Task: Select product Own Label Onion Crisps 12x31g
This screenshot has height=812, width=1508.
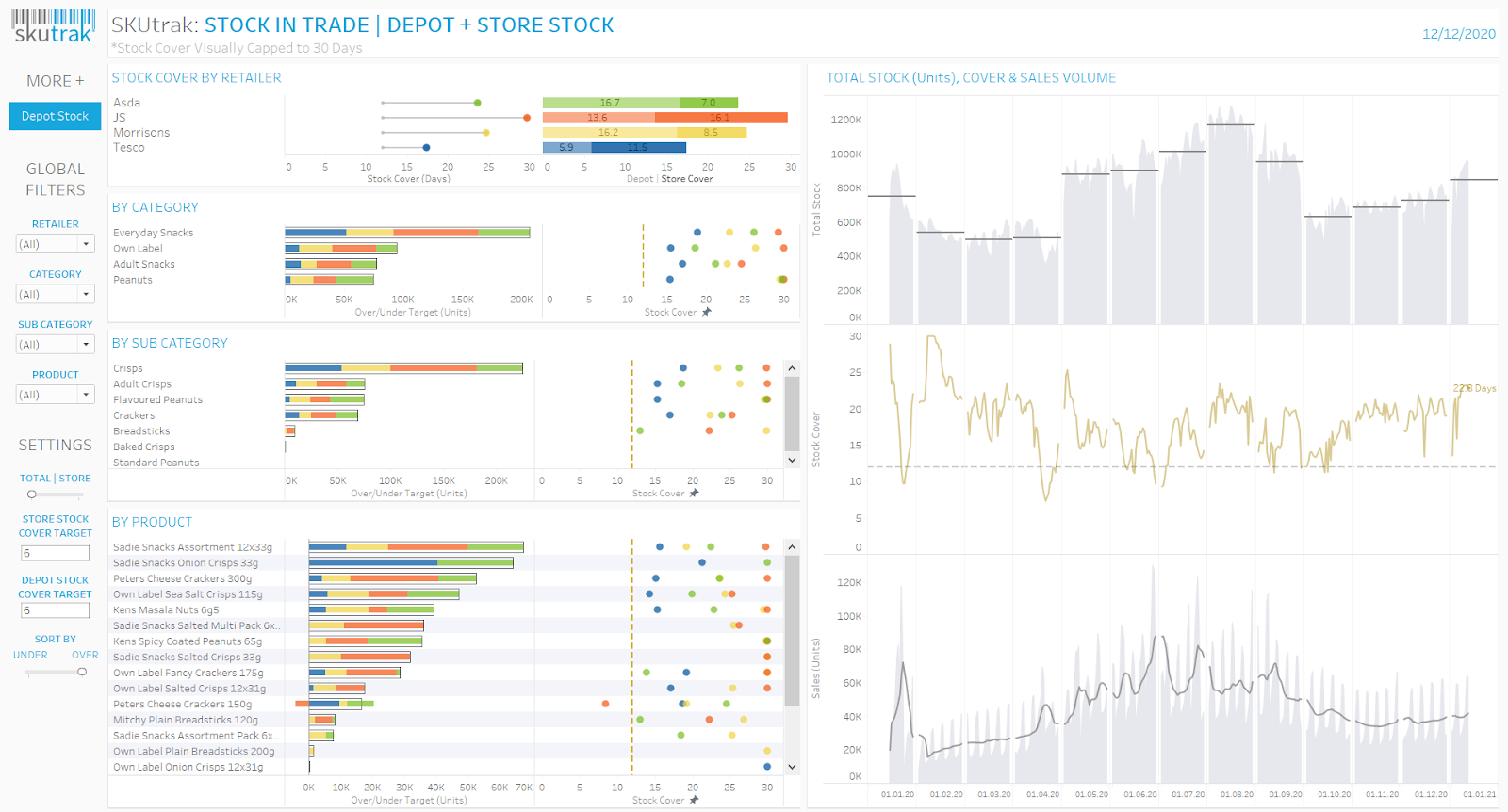Action: [x=188, y=767]
